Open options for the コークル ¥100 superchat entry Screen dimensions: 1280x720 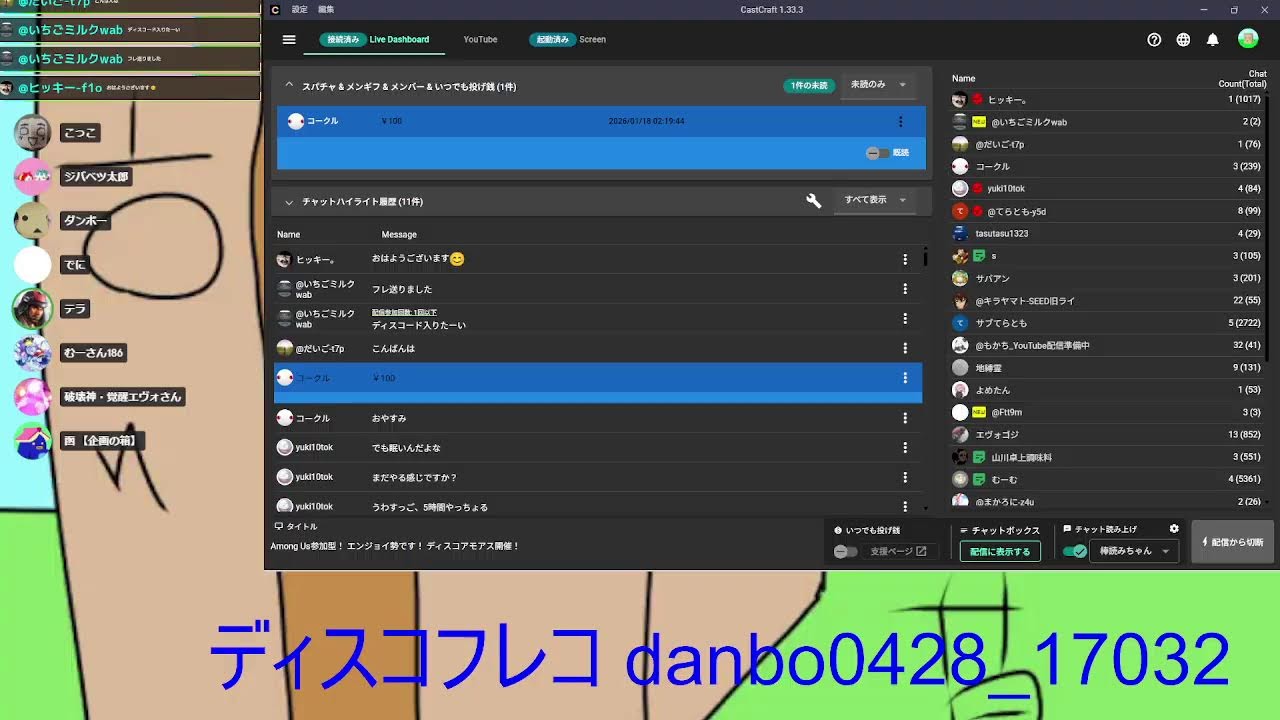(900, 122)
